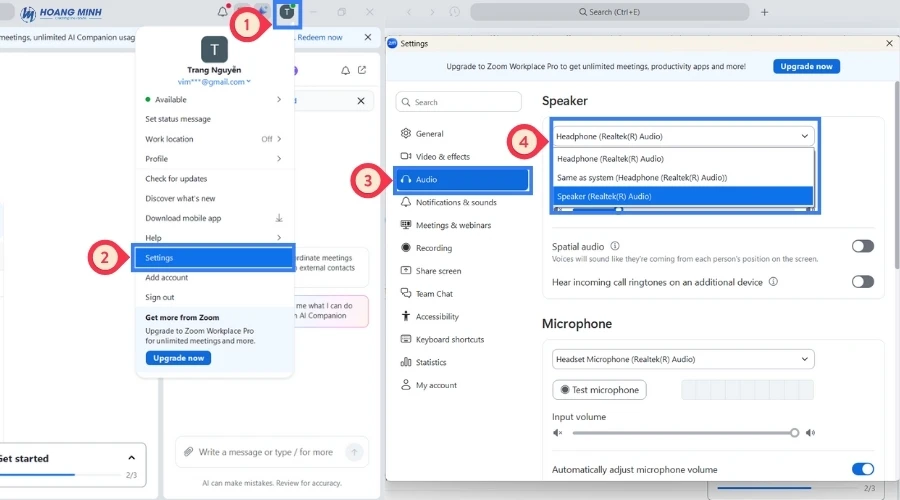Open Settings from the profile menu
Image resolution: width=900 pixels, height=500 pixels.
coord(214,258)
